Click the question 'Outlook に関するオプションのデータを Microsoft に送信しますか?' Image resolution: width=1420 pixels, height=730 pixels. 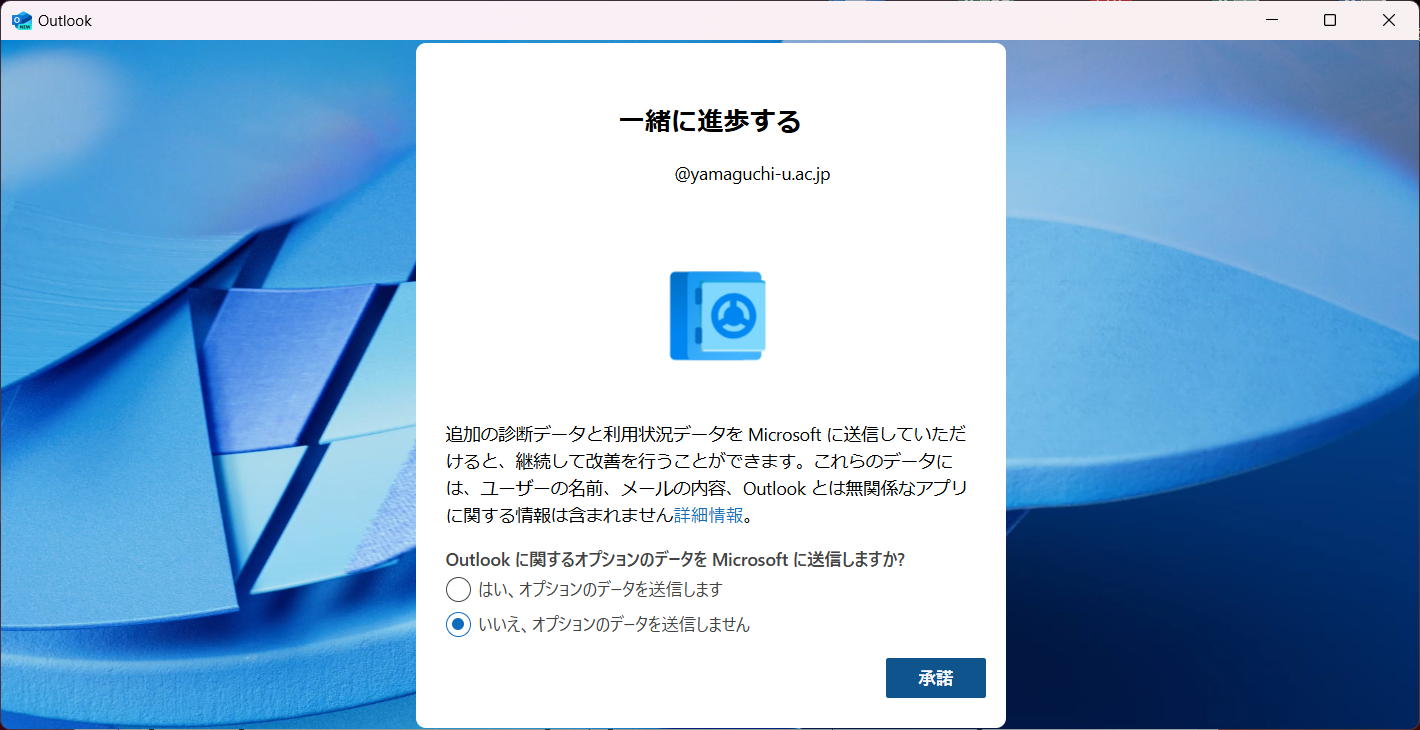675,559
